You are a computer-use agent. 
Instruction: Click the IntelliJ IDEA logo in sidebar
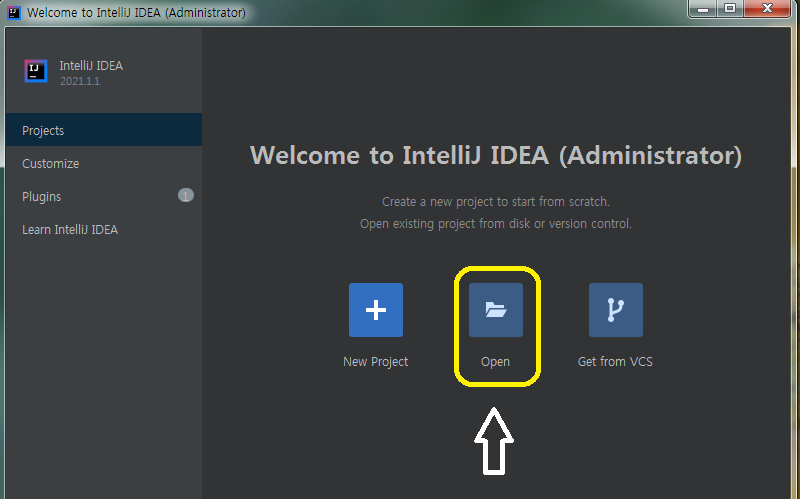pyautogui.click(x=36, y=71)
